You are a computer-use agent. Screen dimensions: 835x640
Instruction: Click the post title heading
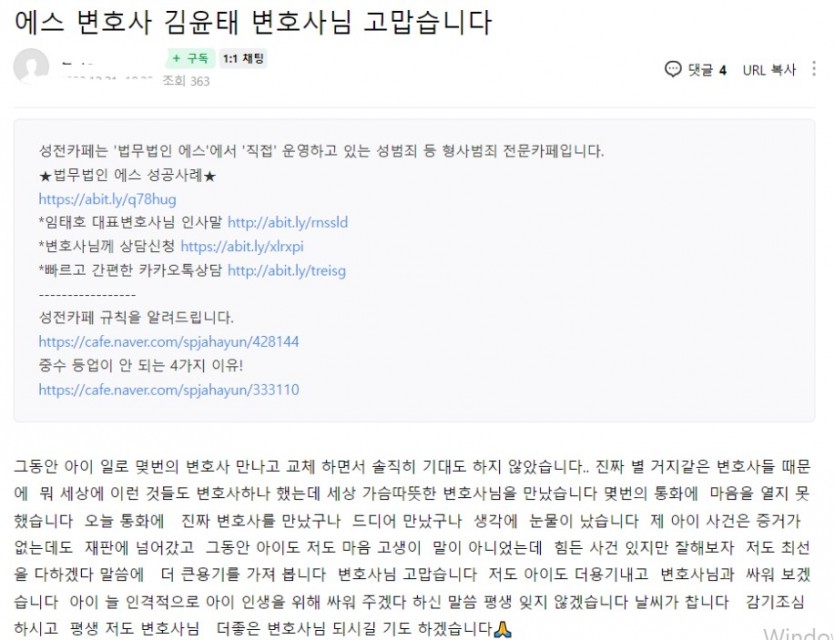(x=253, y=22)
